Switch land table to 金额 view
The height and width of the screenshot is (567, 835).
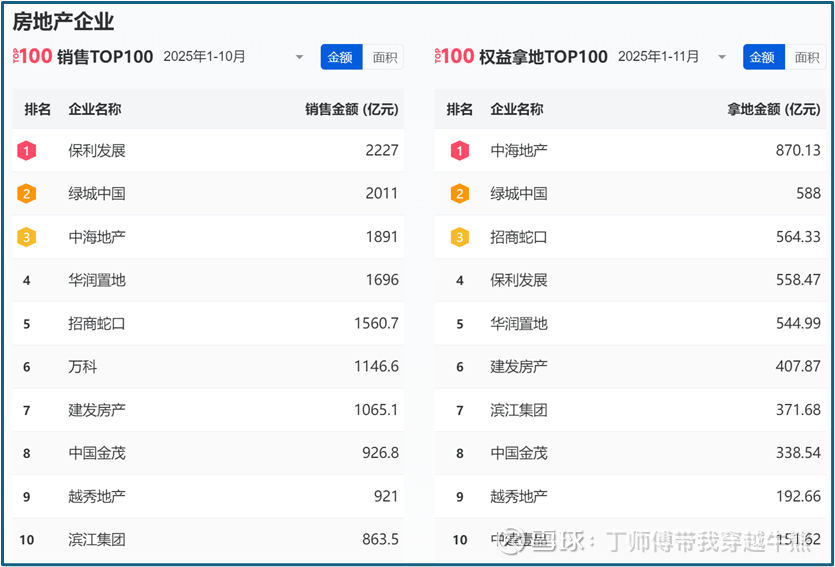(764, 57)
